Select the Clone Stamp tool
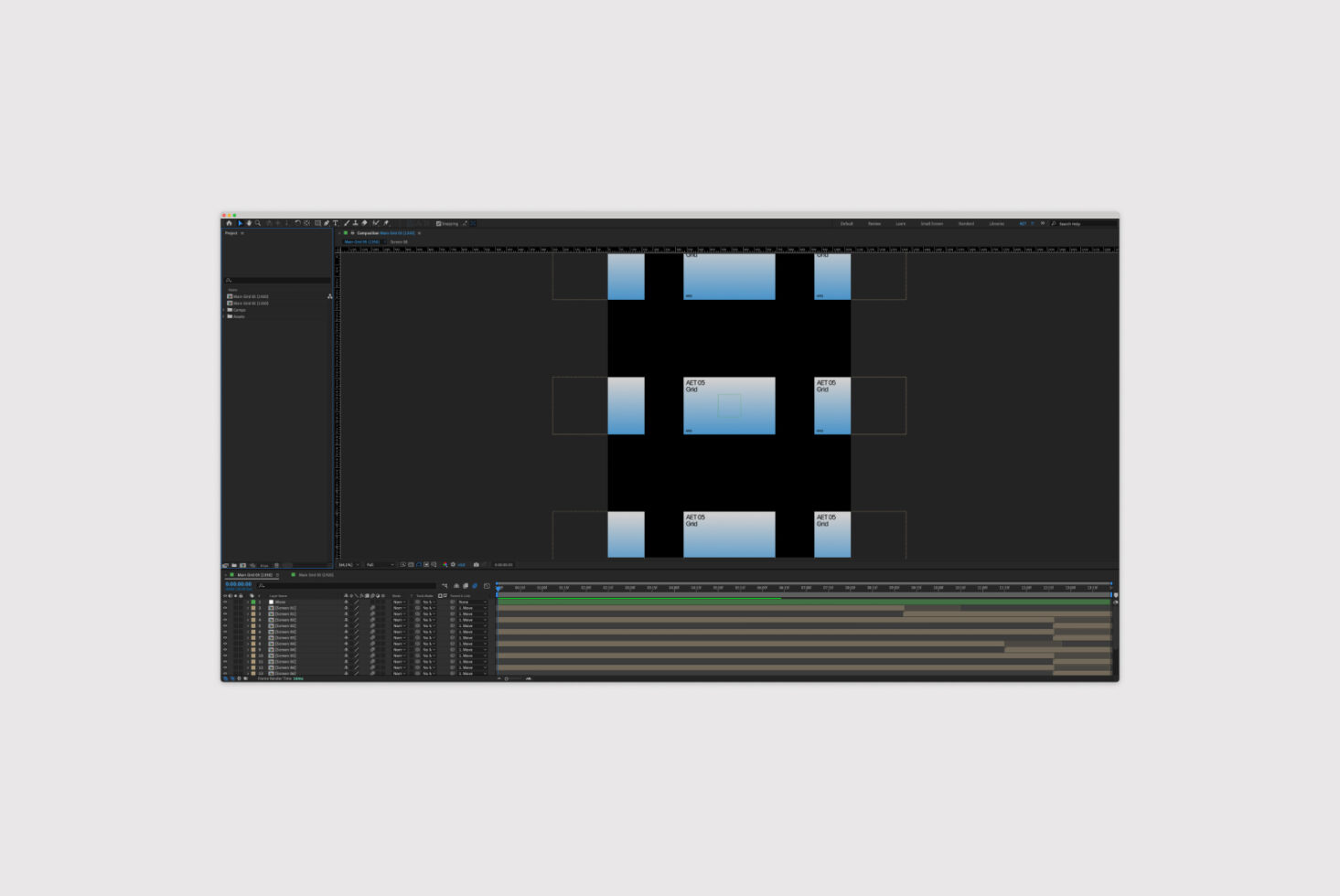1340x896 pixels. (x=356, y=223)
